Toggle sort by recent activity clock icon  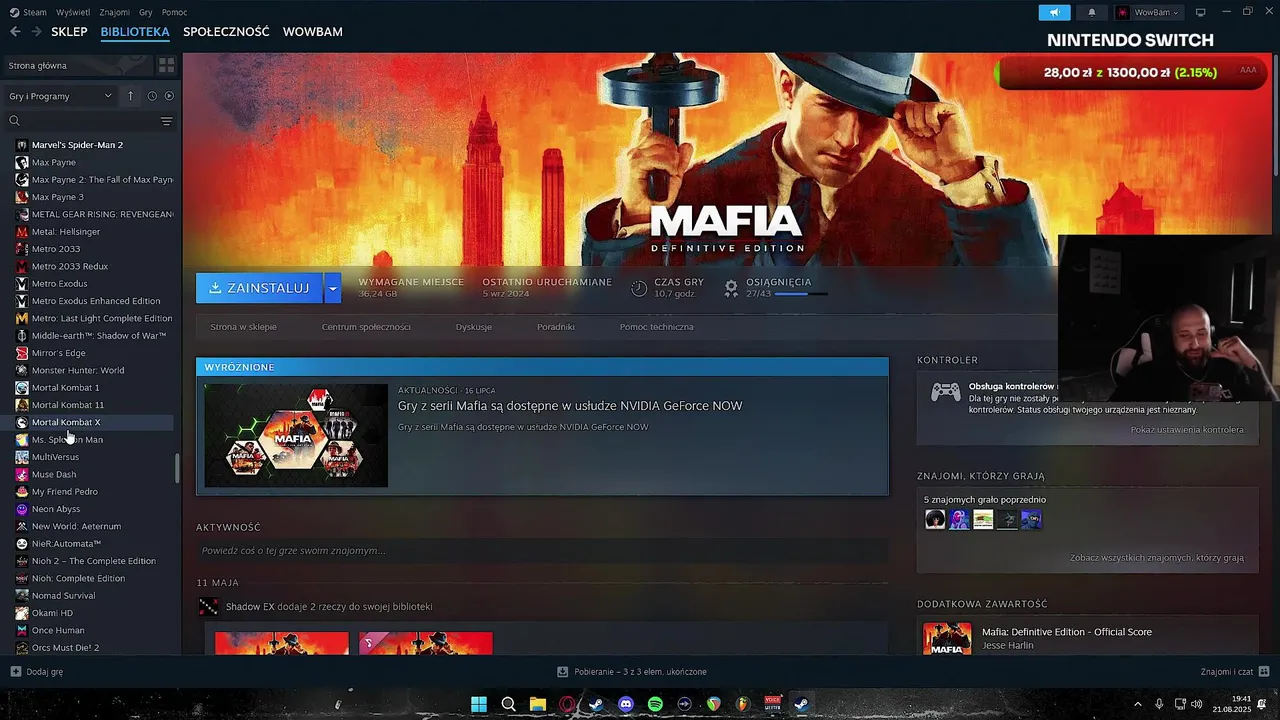tap(152, 96)
